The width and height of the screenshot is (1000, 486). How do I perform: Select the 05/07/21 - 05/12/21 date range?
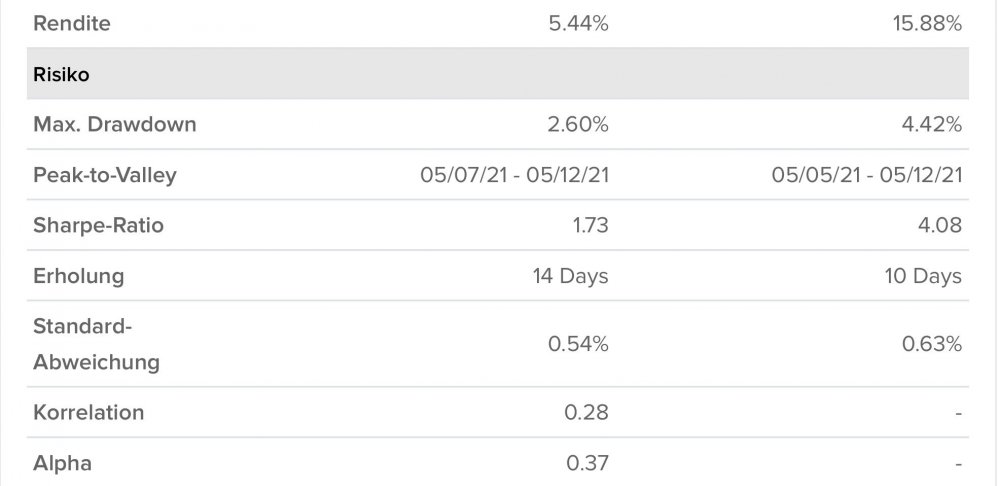515,175
